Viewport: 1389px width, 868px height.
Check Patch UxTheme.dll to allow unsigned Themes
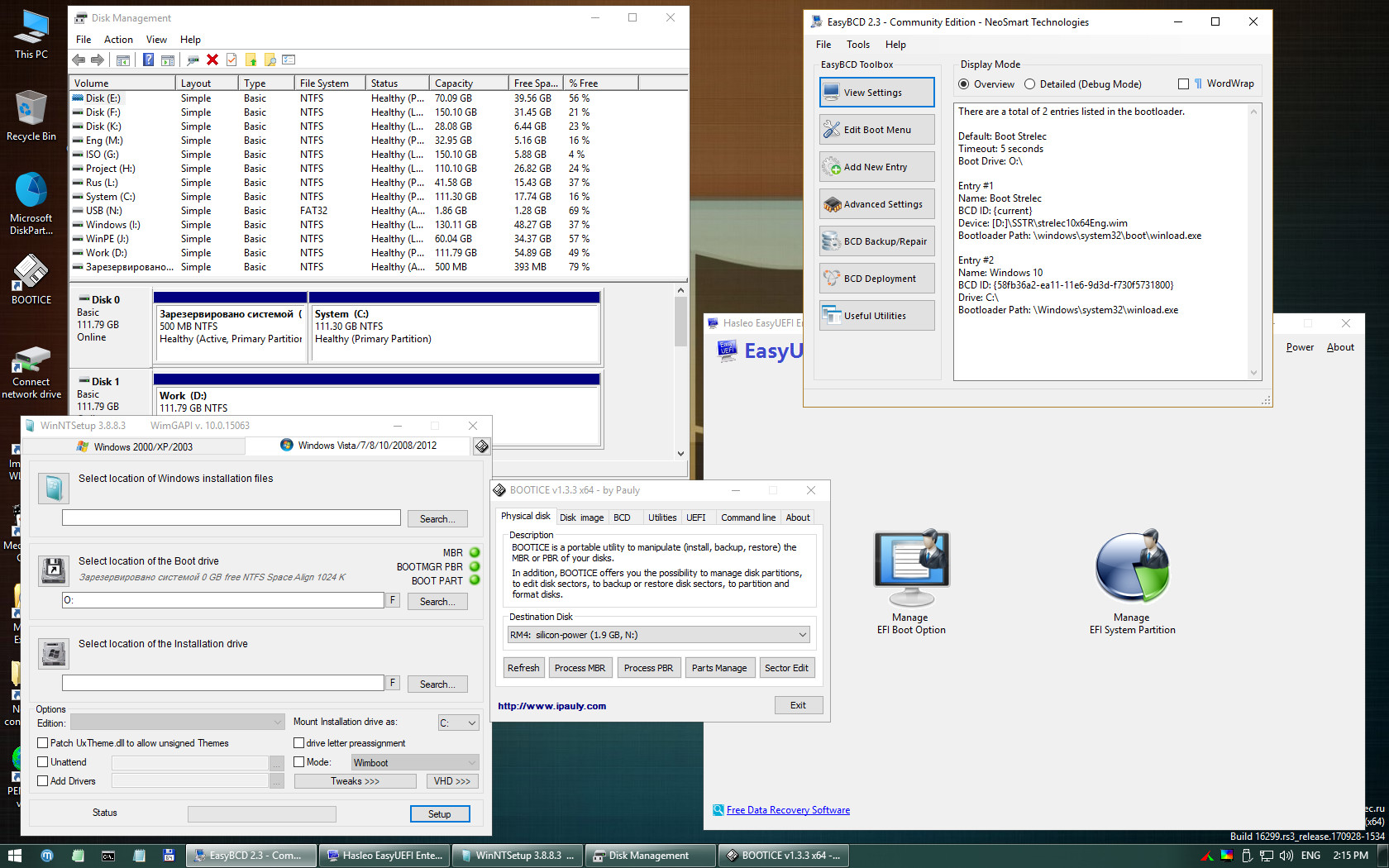tap(43, 743)
